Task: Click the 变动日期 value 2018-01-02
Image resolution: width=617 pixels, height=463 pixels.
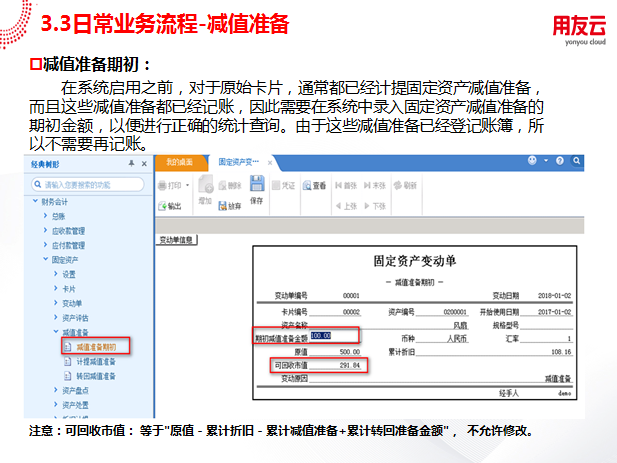Action: click(554, 296)
